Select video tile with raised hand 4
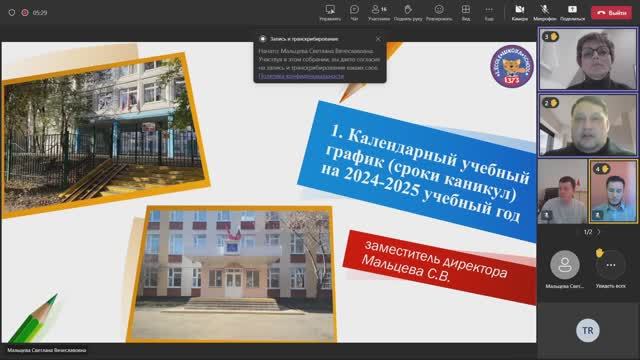The height and width of the screenshot is (360, 640). tap(613, 191)
